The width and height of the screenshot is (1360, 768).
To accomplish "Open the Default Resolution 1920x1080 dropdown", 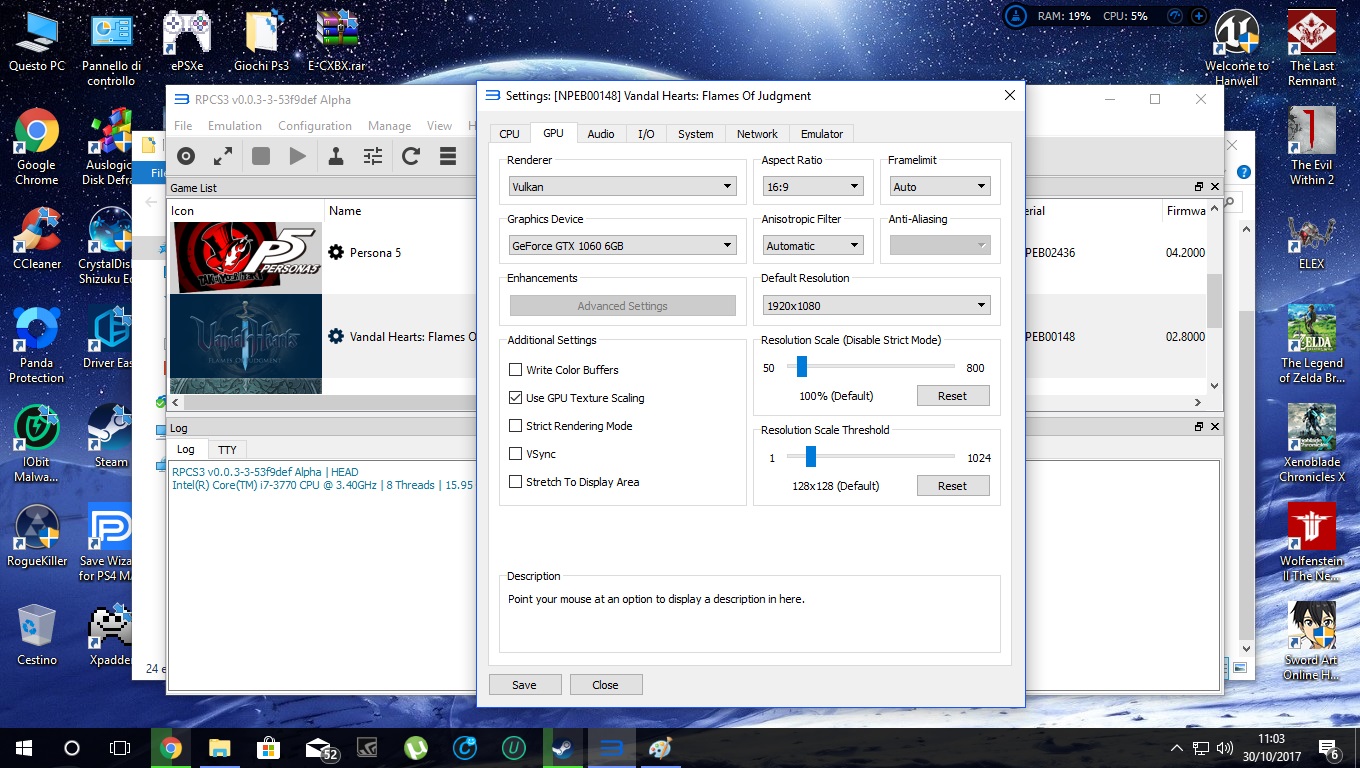I will click(x=877, y=306).
